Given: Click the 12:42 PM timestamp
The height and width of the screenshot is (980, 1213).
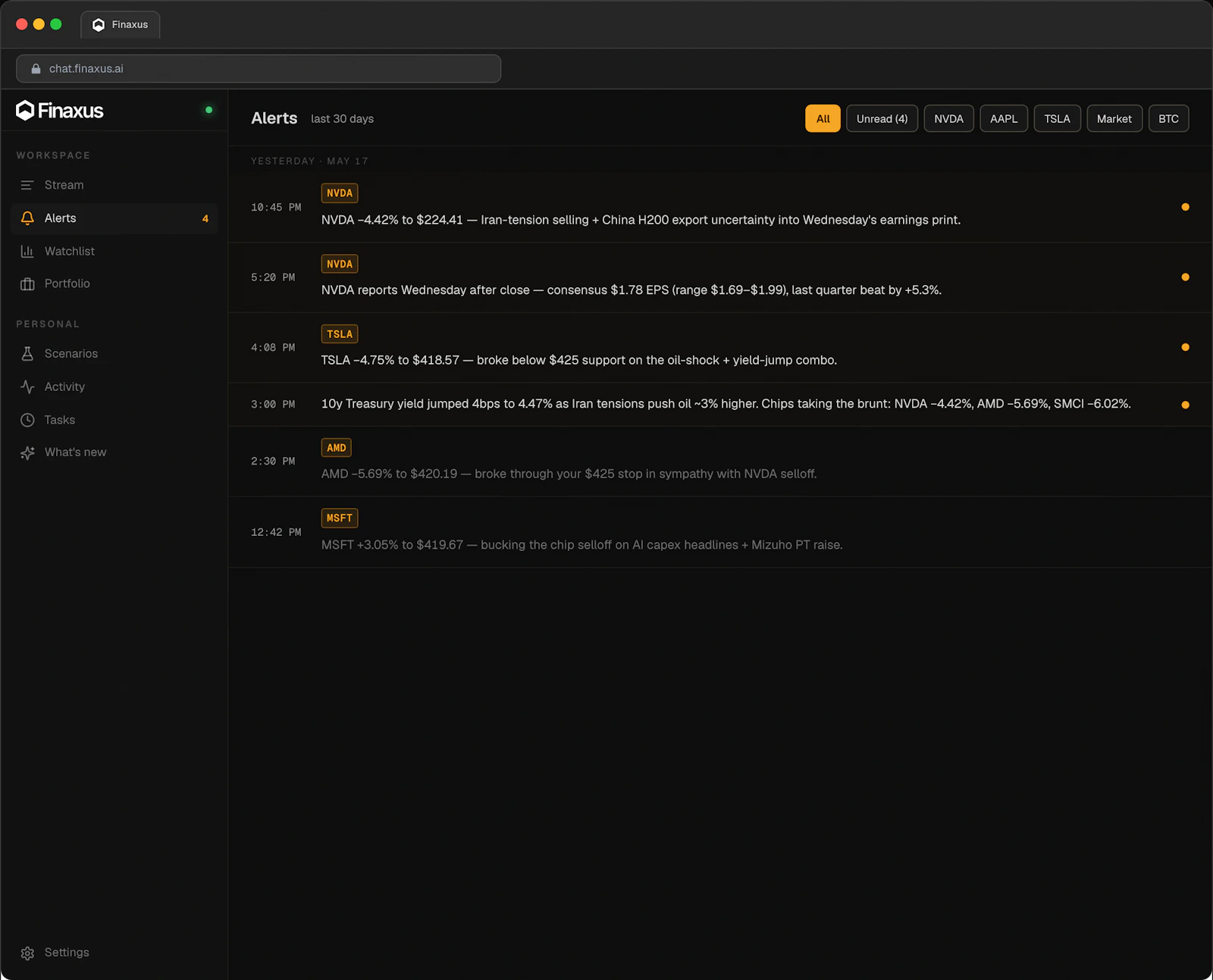Looking at the screenshot, I should tap(276, 533).
